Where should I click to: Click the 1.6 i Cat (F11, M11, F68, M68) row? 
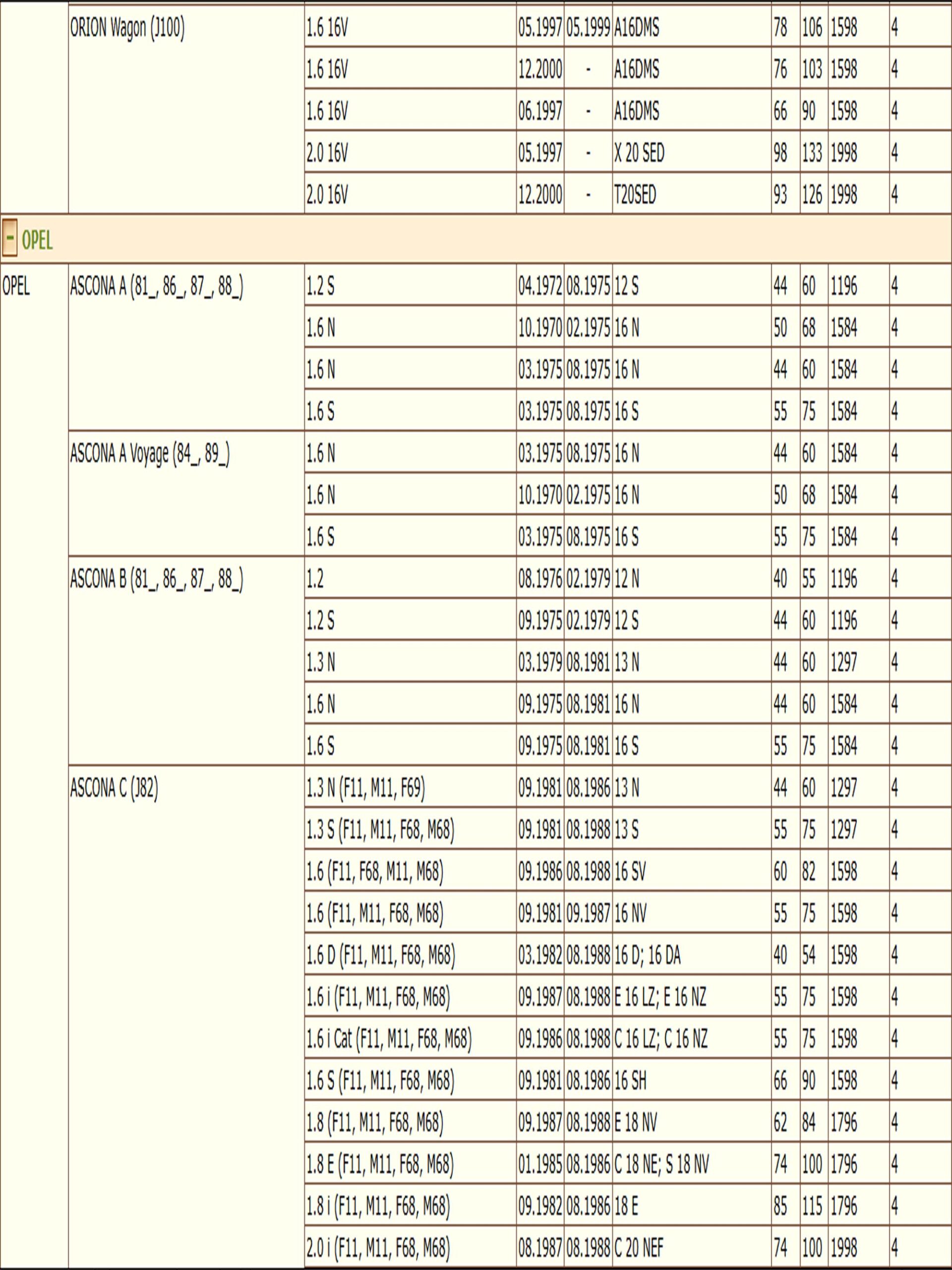(x=389, y=1039)
